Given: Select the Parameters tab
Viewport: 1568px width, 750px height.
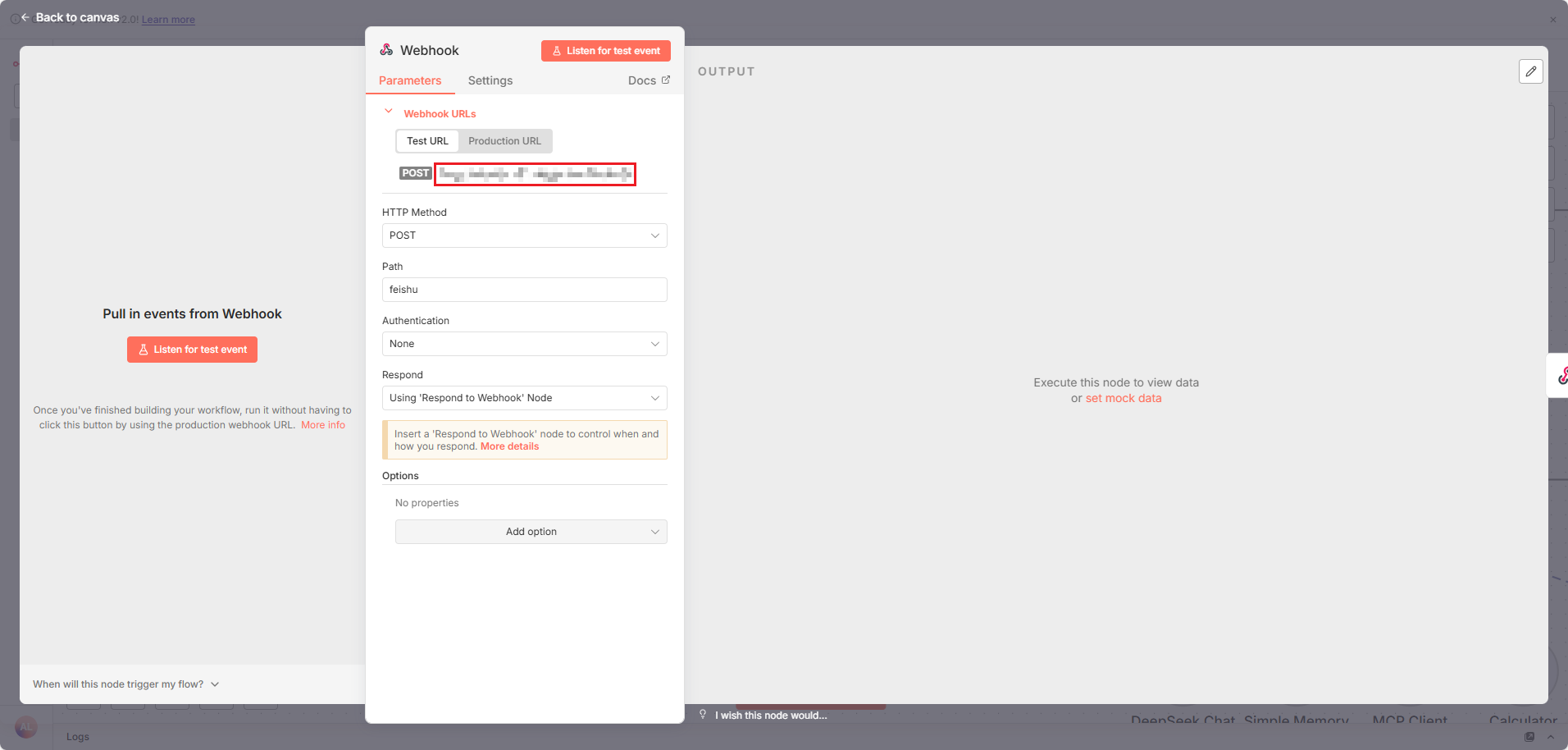Looking at the screenshot, I should [x=410, y=80].
